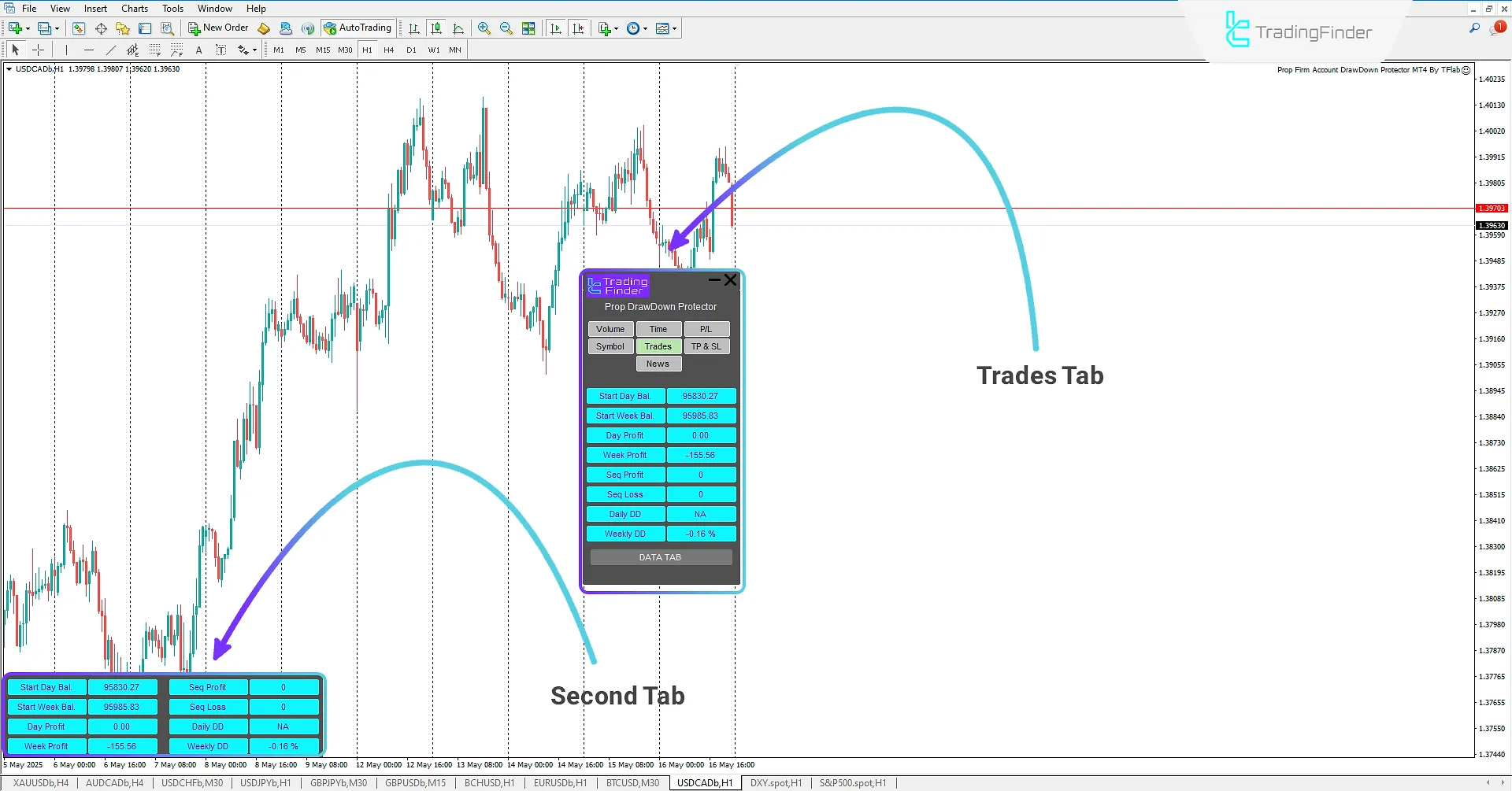Toggle the chart shift from right edge
This screenshot has width=1512, height=791.
pos(579,28)
